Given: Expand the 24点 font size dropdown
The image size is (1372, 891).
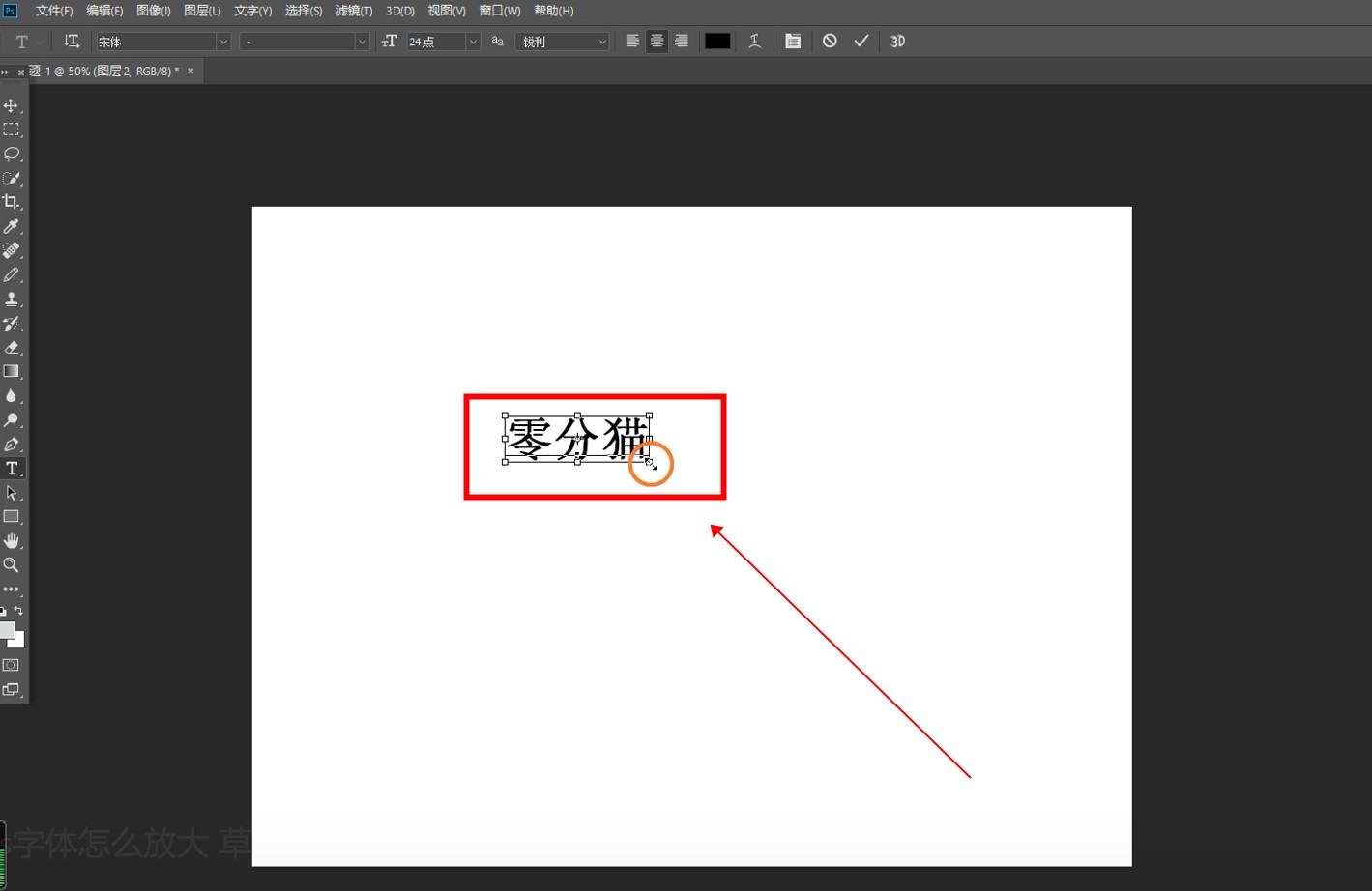Looking at the screenshot, I should pos(473,42).
